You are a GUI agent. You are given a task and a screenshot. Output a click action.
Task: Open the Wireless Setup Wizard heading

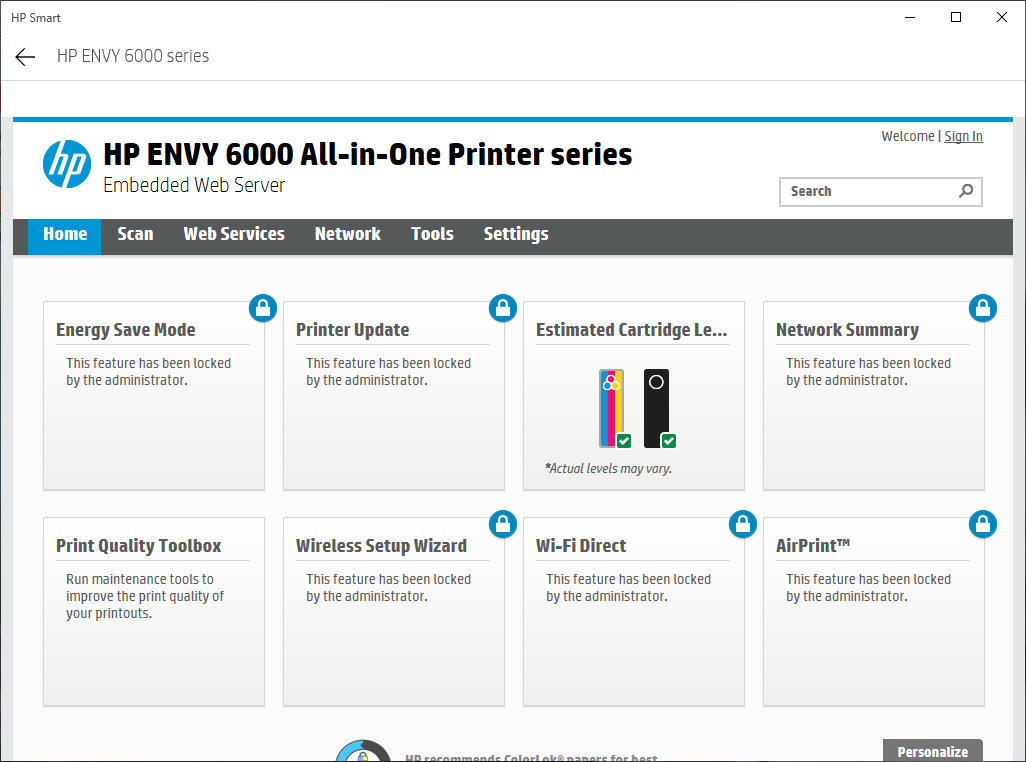[381, 546]
